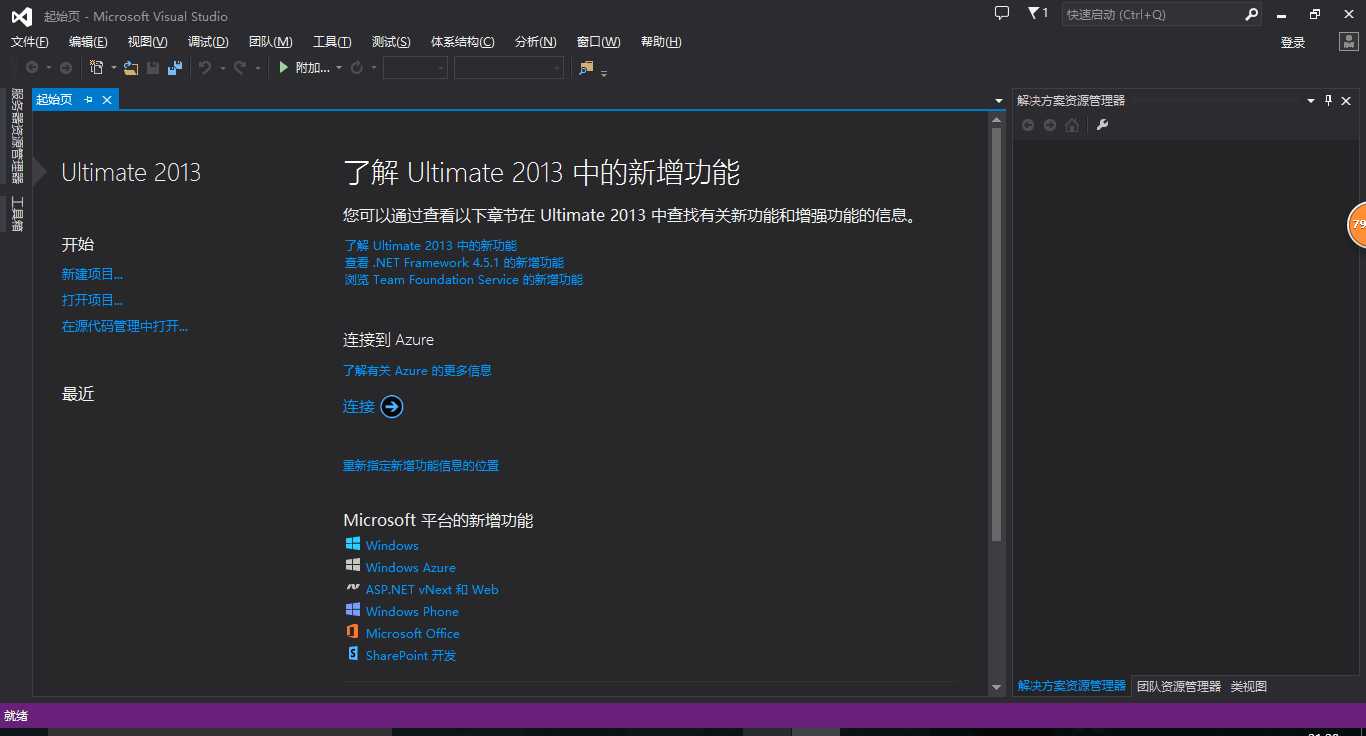
Task: Open 了解有关 Azure 的更多信息 link
Action: pos(417,370)
